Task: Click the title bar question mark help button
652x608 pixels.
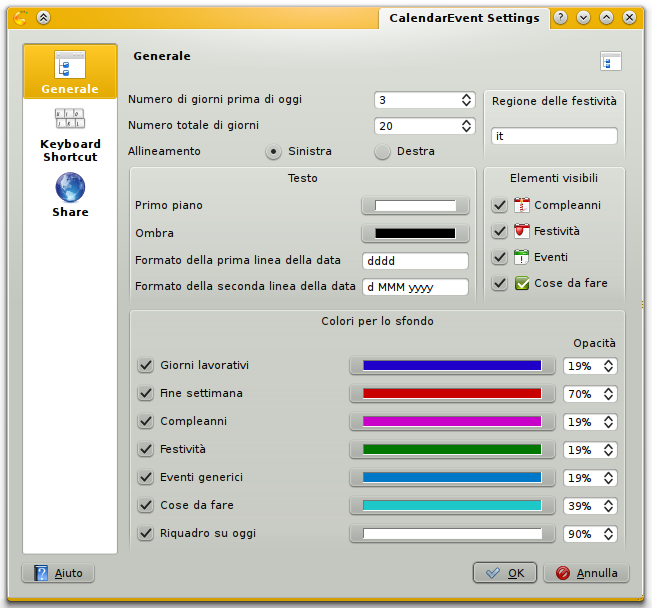Action: 561,17
